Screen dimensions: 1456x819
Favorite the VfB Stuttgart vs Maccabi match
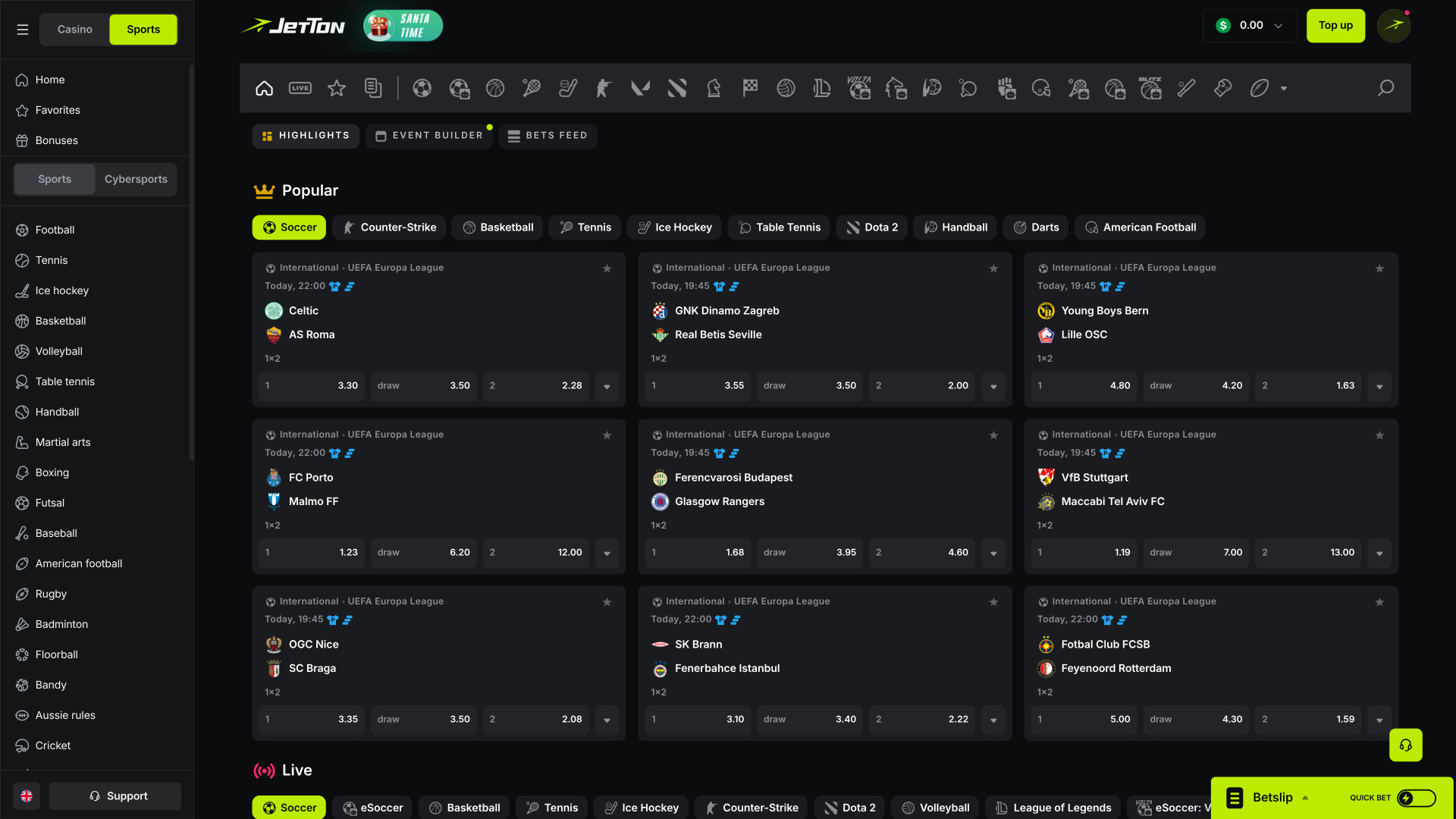coord(1379,435)
